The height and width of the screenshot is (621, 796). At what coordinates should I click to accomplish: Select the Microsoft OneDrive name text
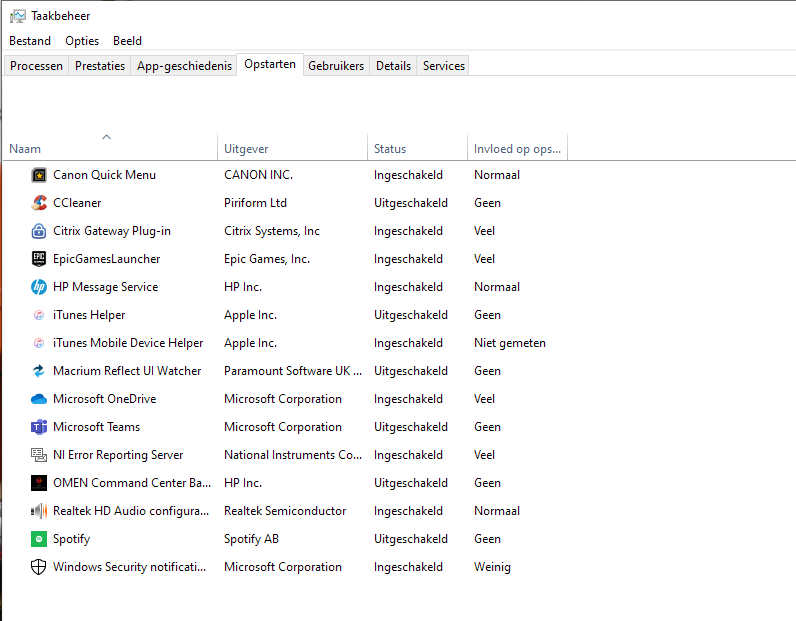[105, 399]
